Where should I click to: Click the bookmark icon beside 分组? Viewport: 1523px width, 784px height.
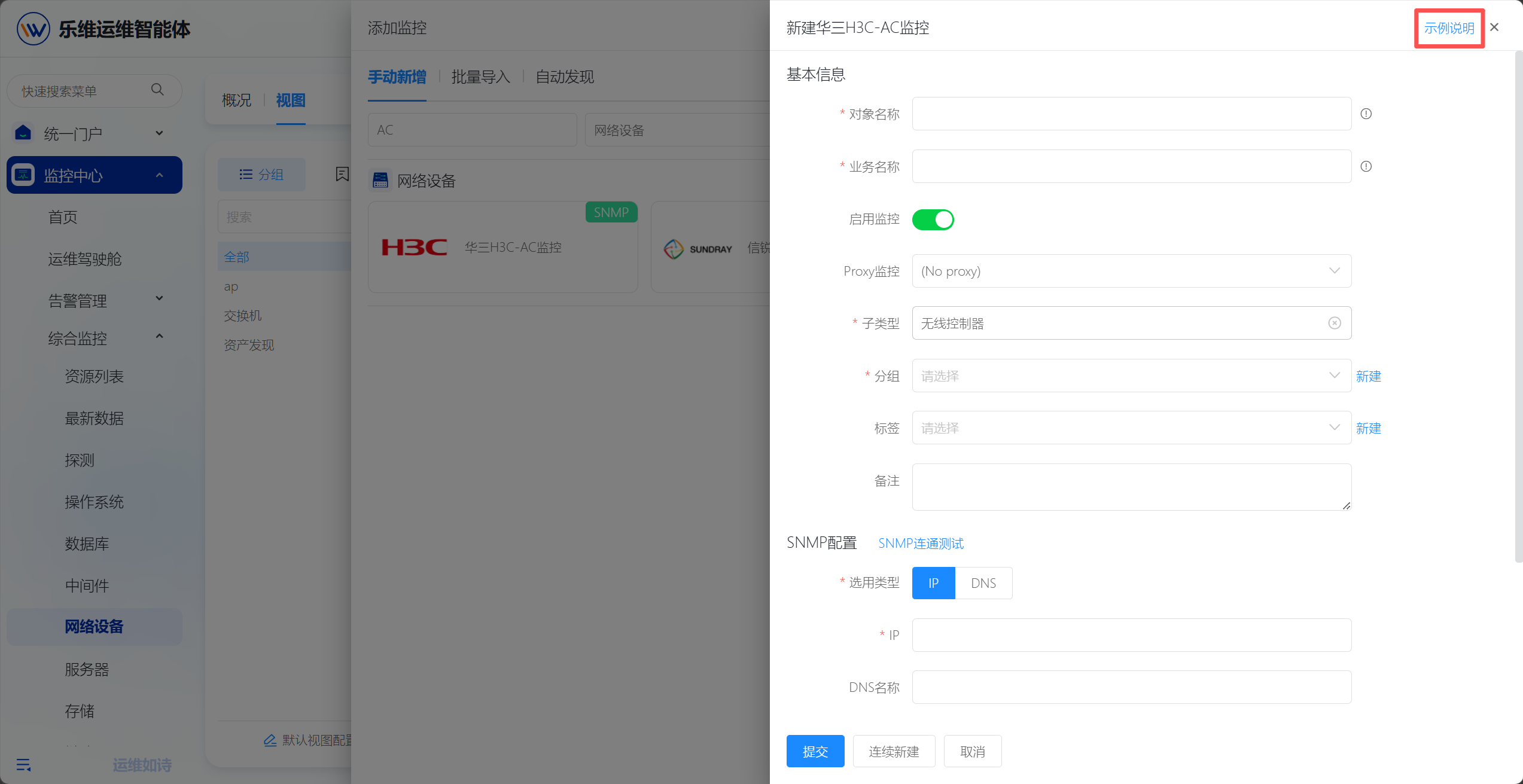point(342,174)
